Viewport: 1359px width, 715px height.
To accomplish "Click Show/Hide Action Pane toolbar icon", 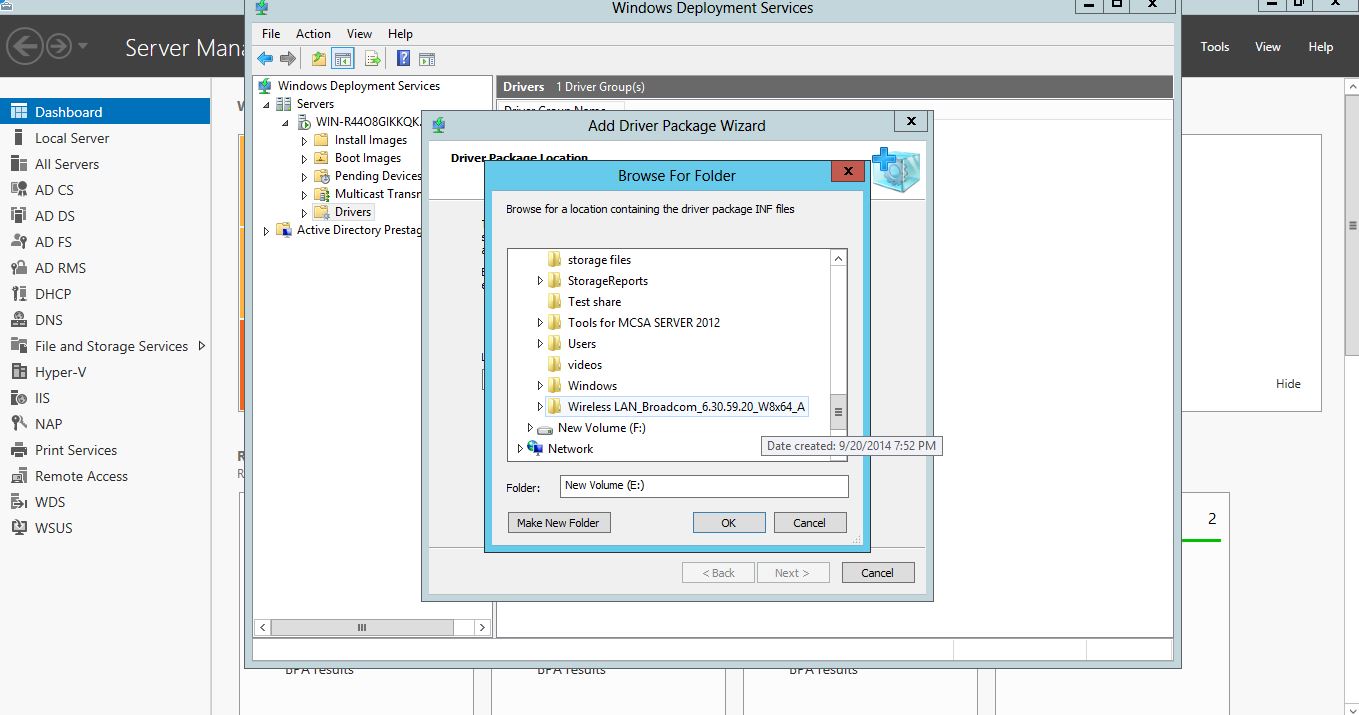I will coord(427,59).
